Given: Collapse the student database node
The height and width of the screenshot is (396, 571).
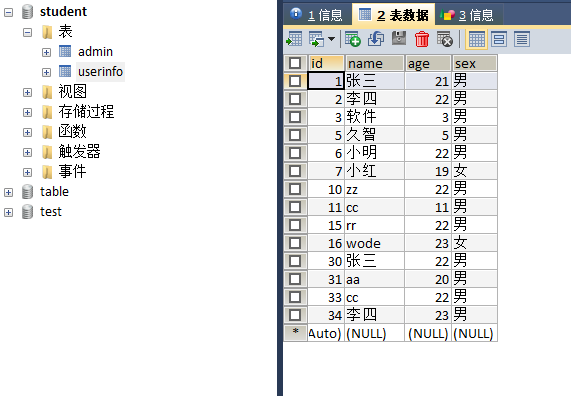Looking at the screenshot, I should 8,12.
